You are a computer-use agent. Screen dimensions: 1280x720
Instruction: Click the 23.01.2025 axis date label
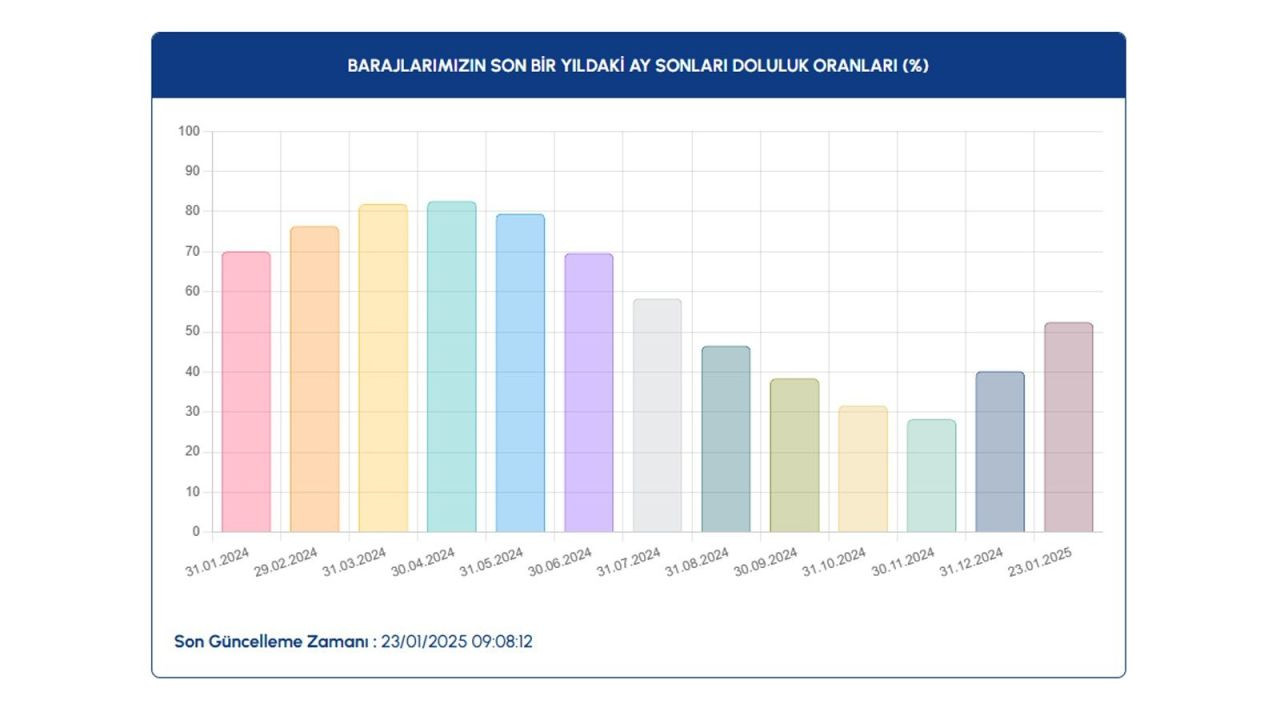[1040, 563]
